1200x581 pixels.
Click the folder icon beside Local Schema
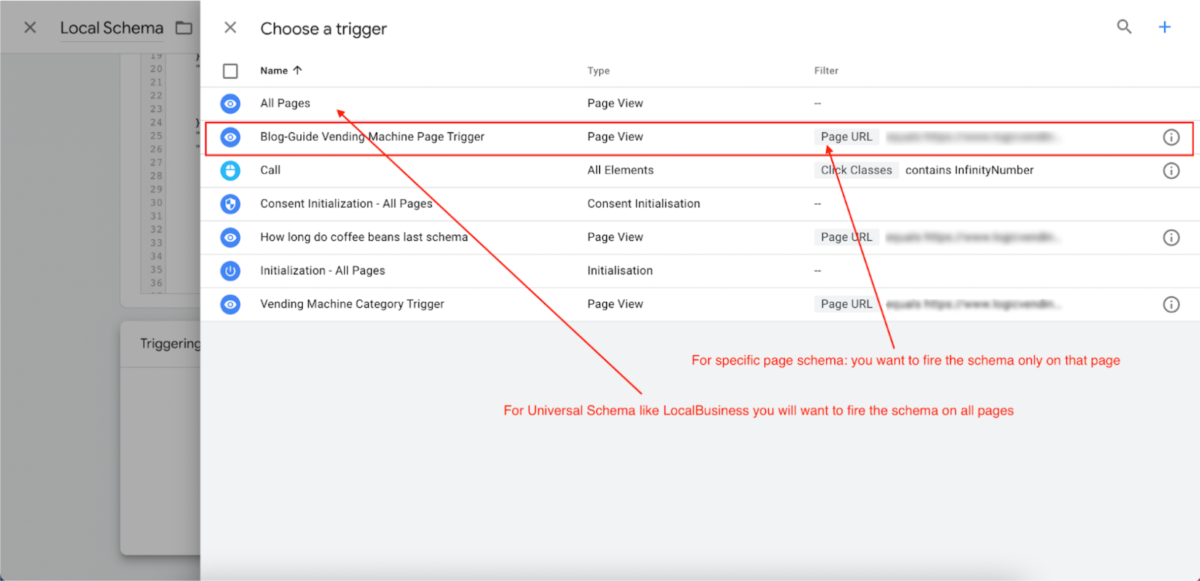(183, 28)
